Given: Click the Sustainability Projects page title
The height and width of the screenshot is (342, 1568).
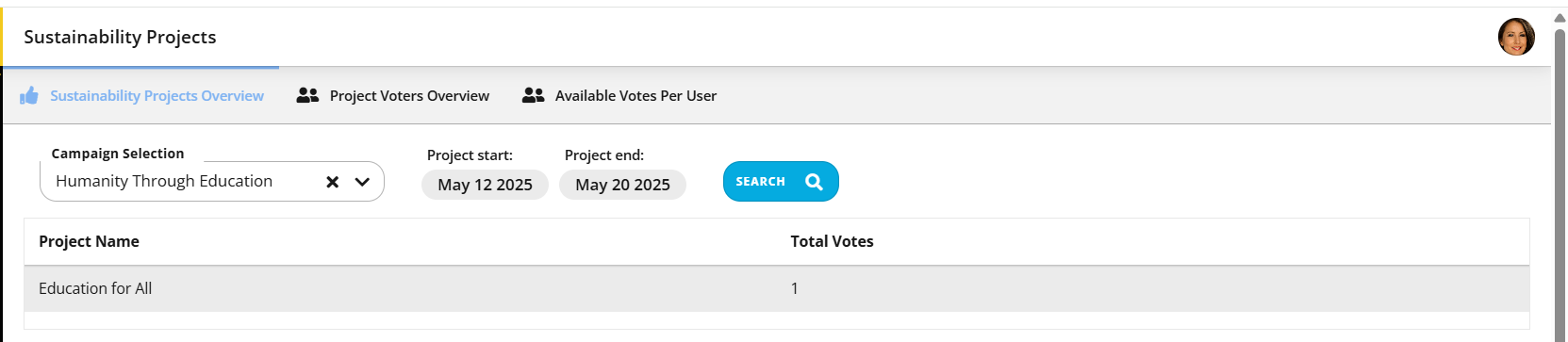Looking at the screenshot, I should coord(120,37).
